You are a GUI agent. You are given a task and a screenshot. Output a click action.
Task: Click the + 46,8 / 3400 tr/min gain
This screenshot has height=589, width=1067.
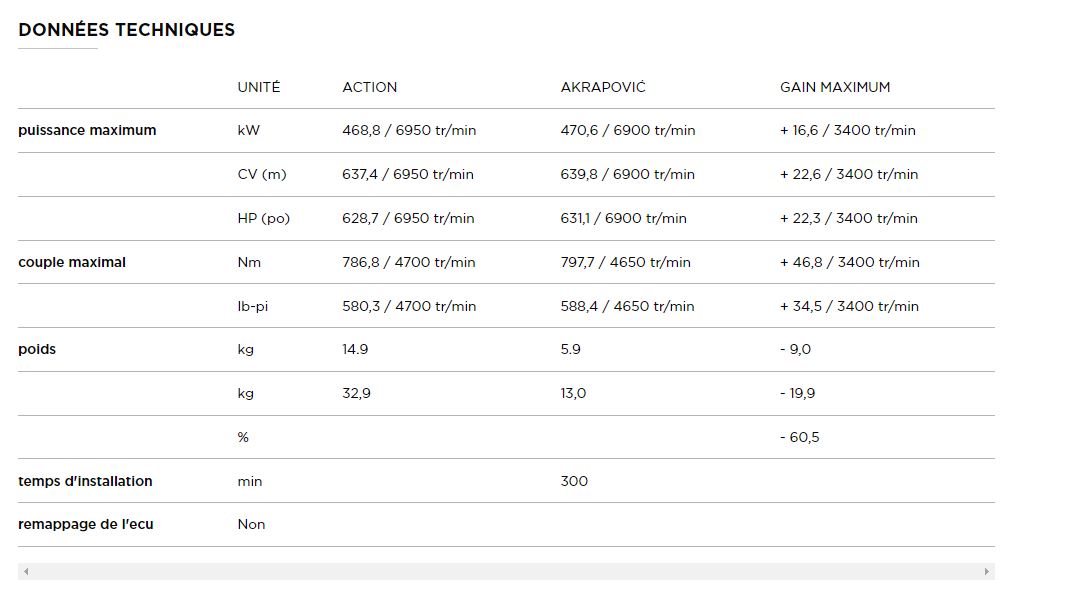point(849,262)
